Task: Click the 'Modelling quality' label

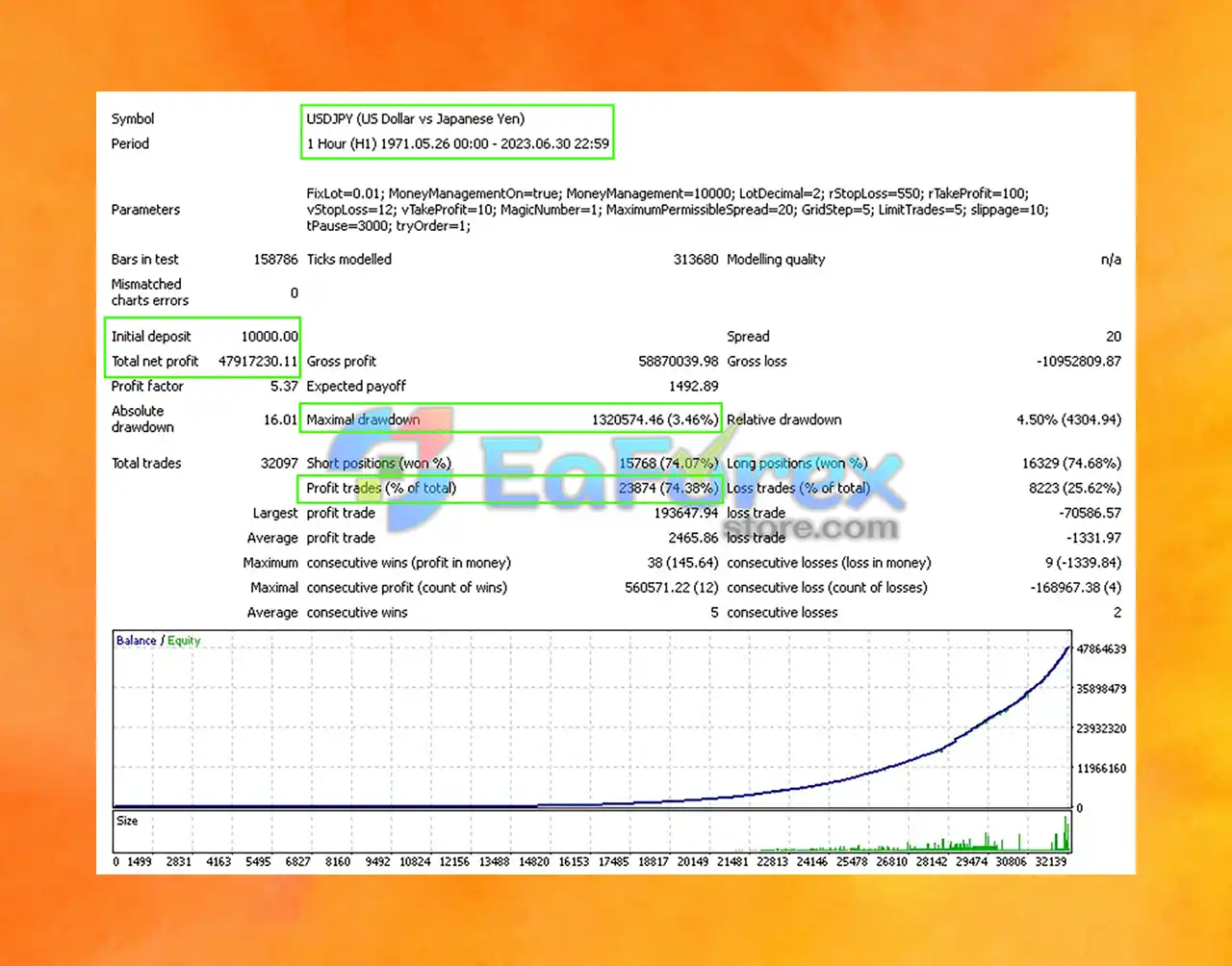Action: pos(776,260)
